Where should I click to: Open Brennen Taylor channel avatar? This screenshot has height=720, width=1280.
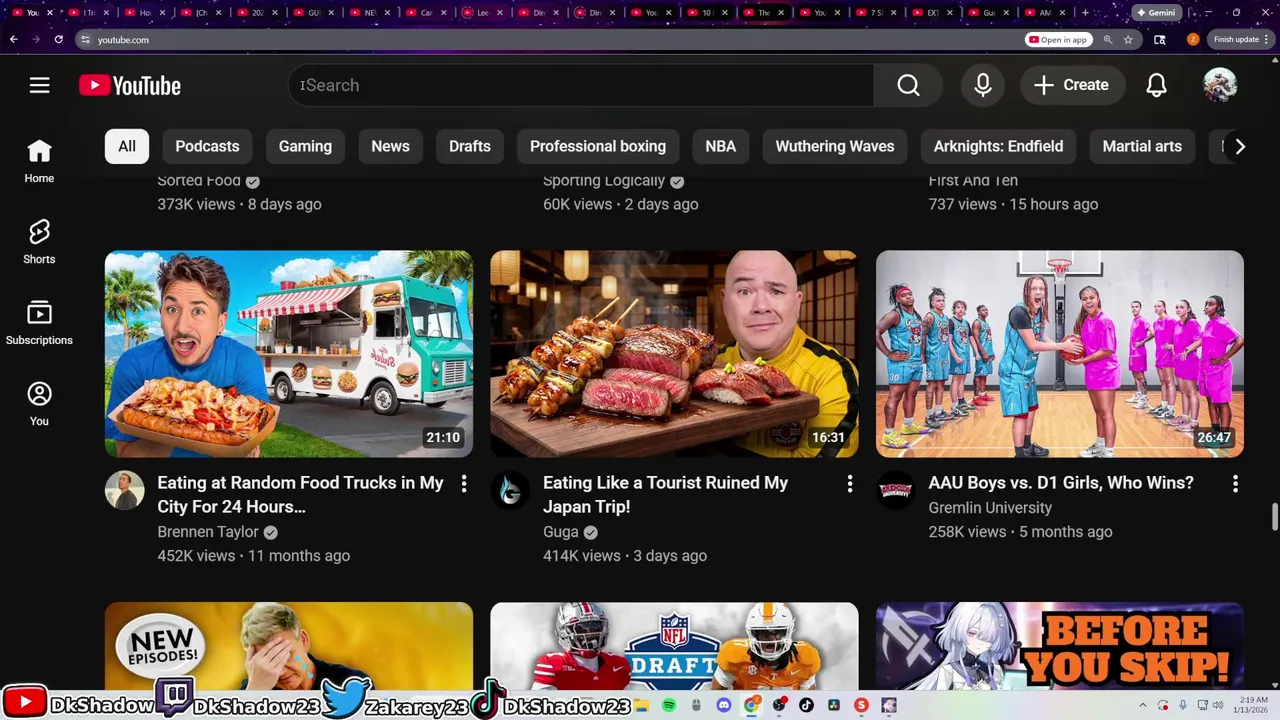point(125,490)
